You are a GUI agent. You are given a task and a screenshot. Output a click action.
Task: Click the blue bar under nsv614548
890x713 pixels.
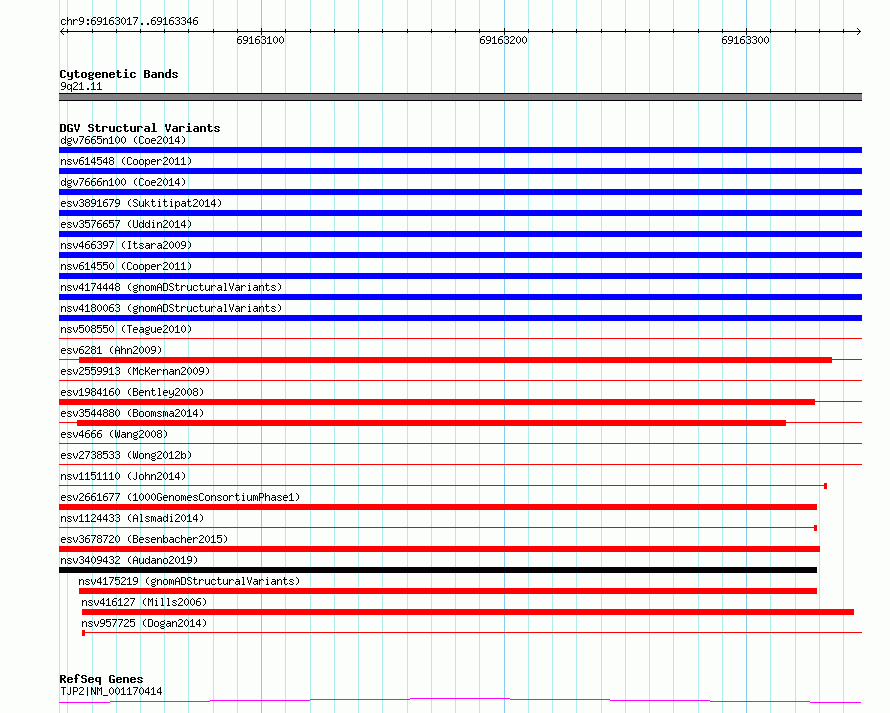tap(460, 171)
